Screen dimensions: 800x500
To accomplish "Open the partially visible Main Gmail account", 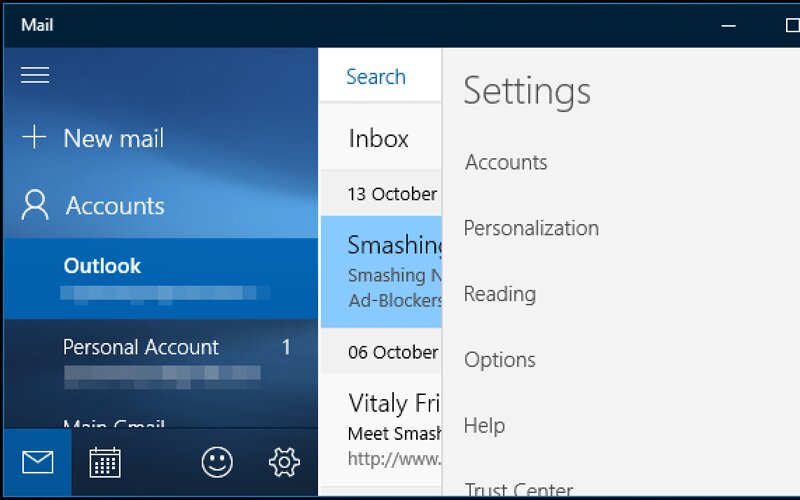I will click(x=114, y=423).
